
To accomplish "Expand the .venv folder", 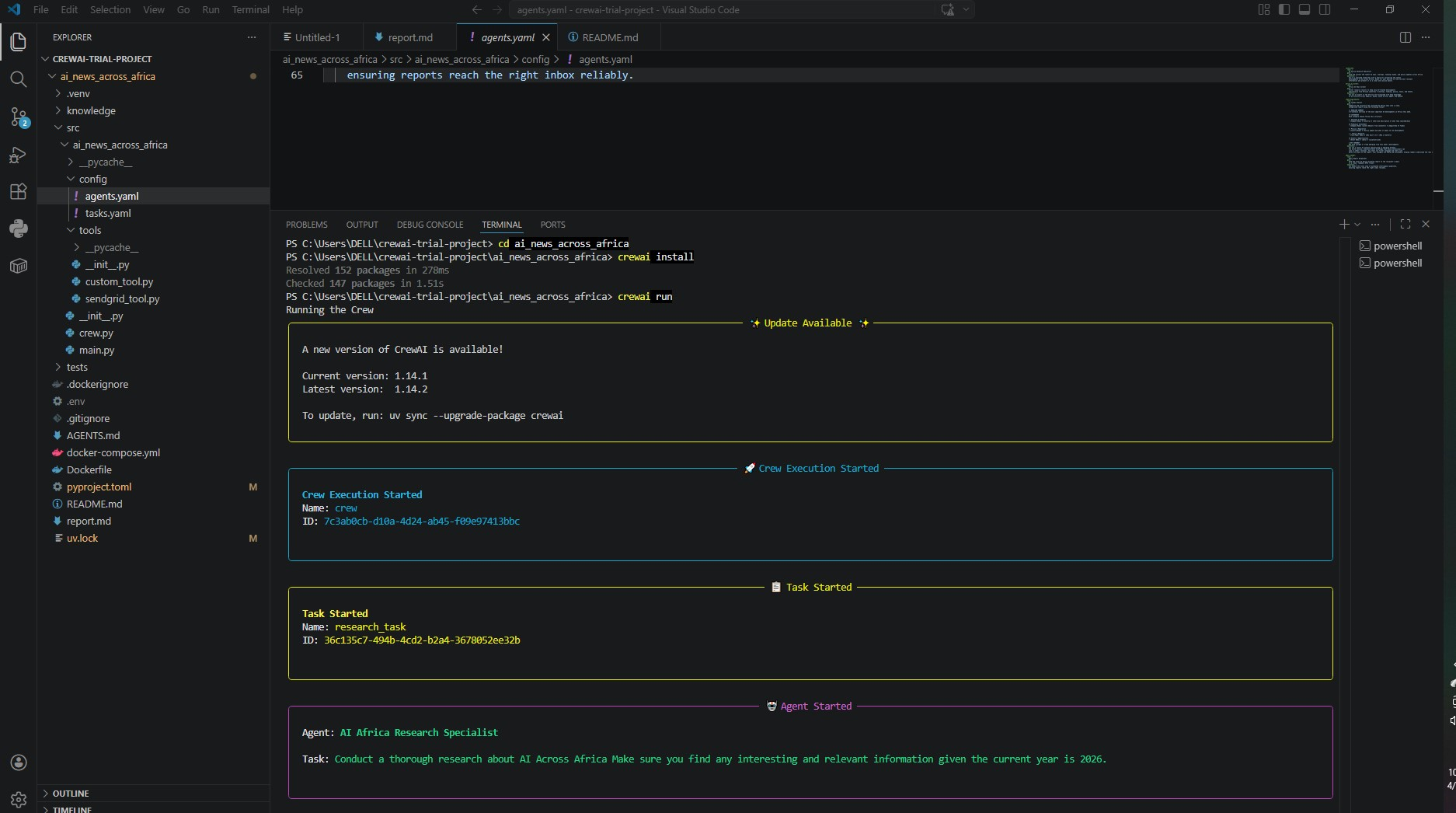I will (x=78, y=93).
